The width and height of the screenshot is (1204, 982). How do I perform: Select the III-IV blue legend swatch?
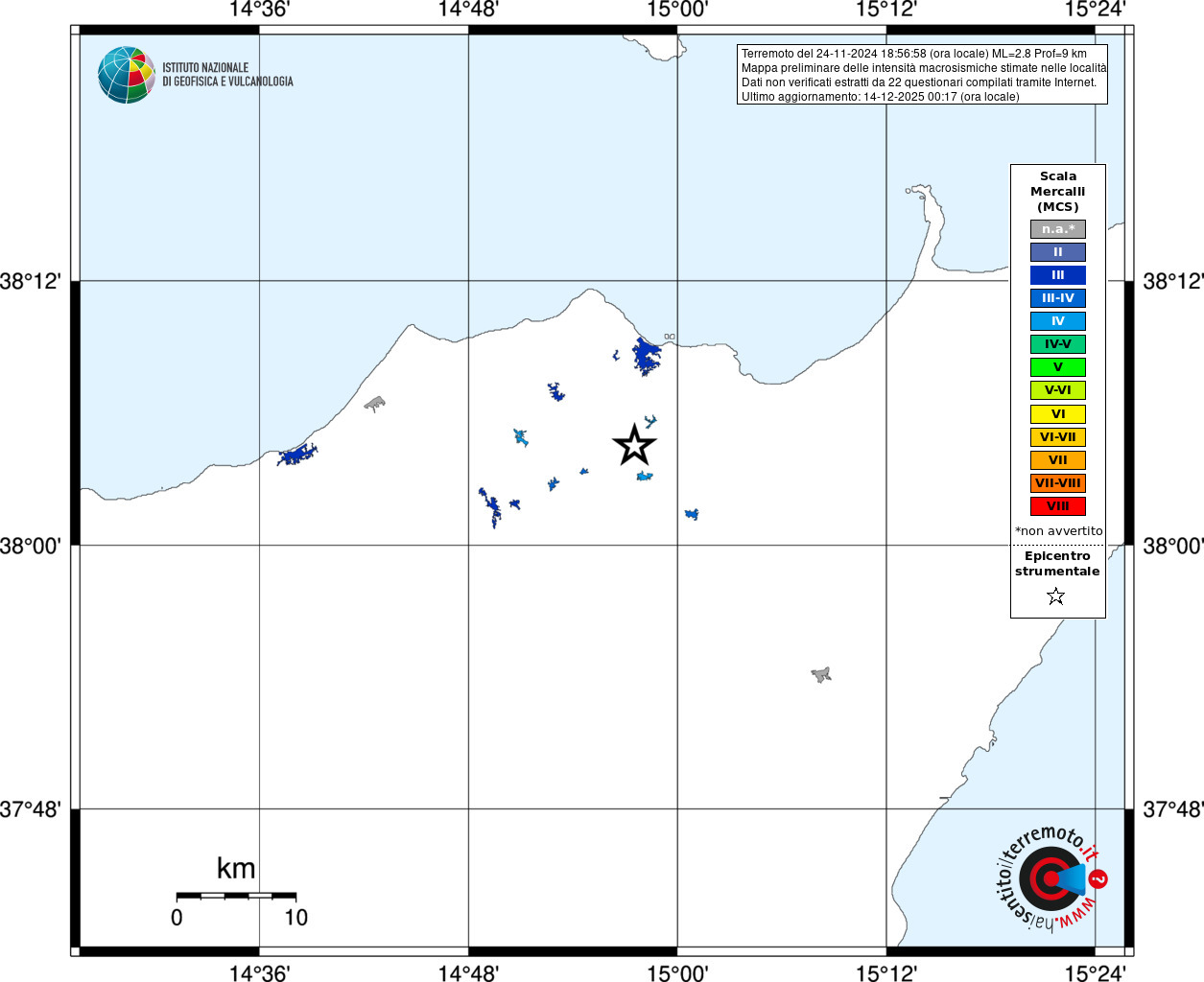coord(1058,298)
